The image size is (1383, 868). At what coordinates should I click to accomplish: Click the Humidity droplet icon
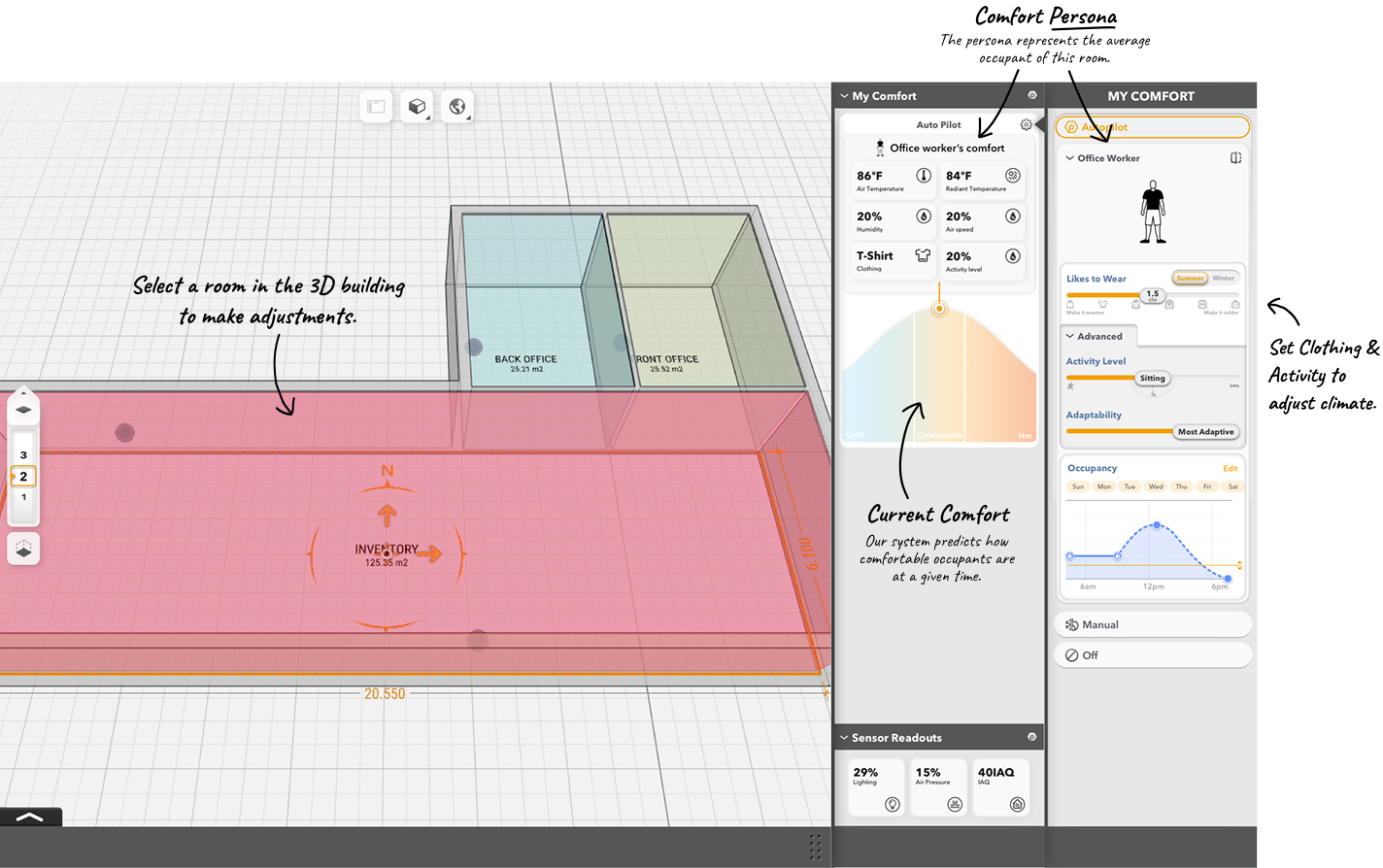[x=924, y=217]
